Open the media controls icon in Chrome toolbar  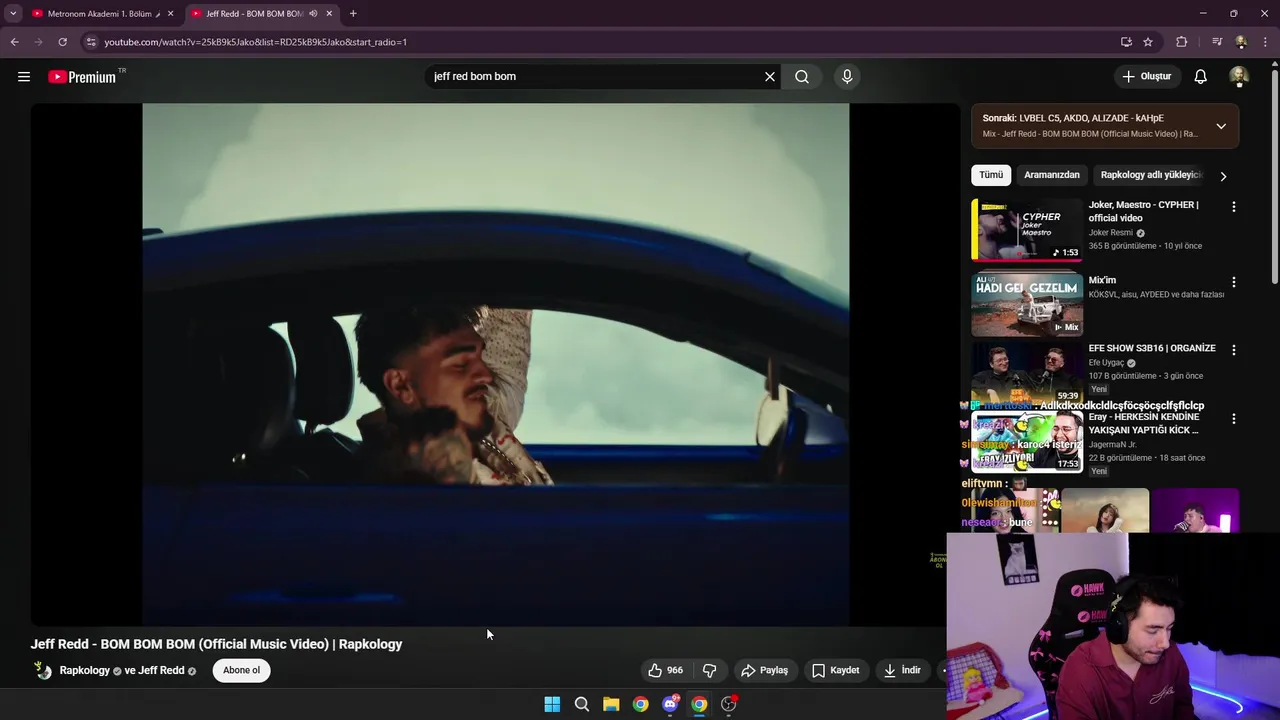[x=1217, y=42]
